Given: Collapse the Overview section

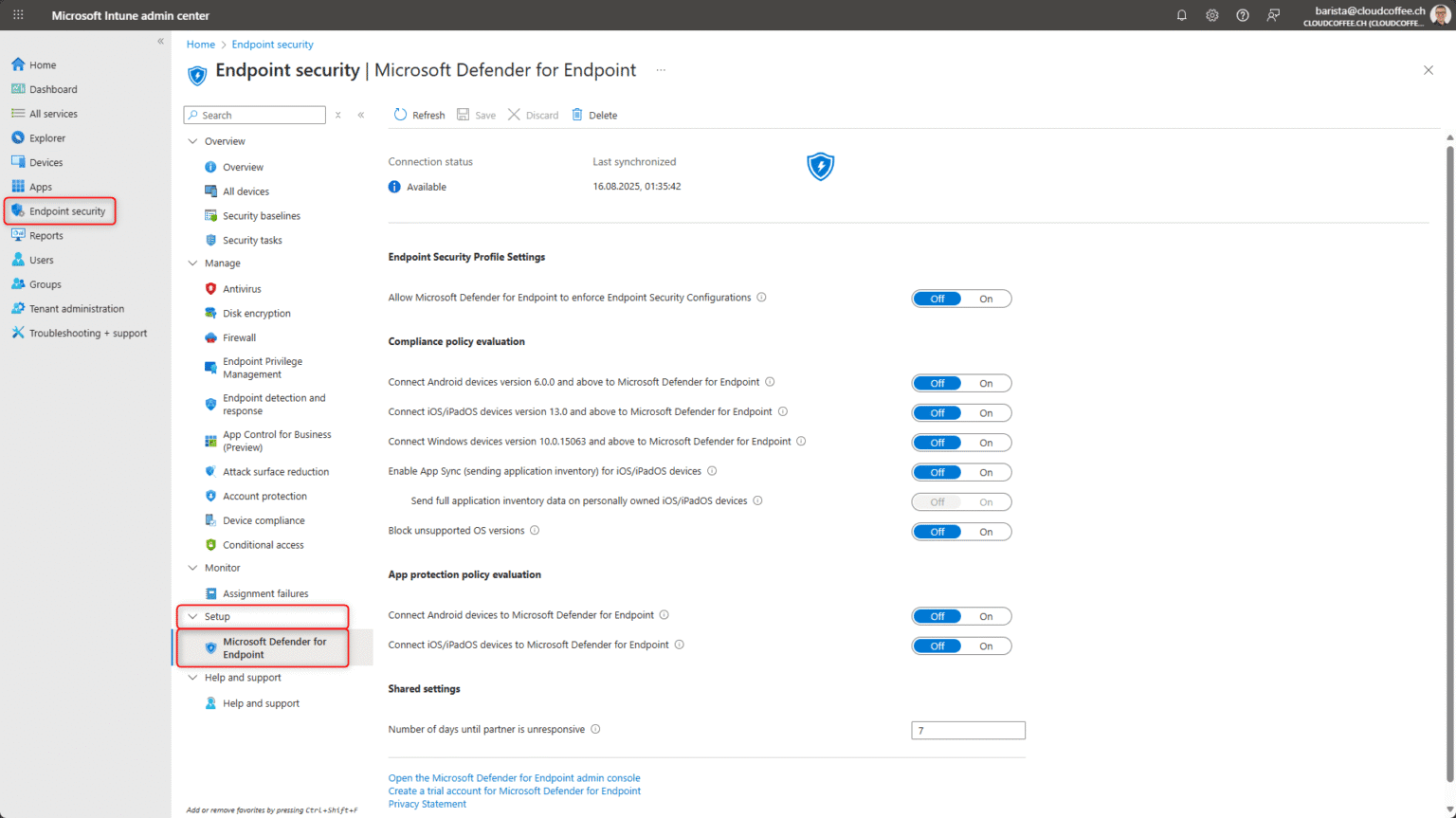Looking at the screenshot, I should [193, 140].
